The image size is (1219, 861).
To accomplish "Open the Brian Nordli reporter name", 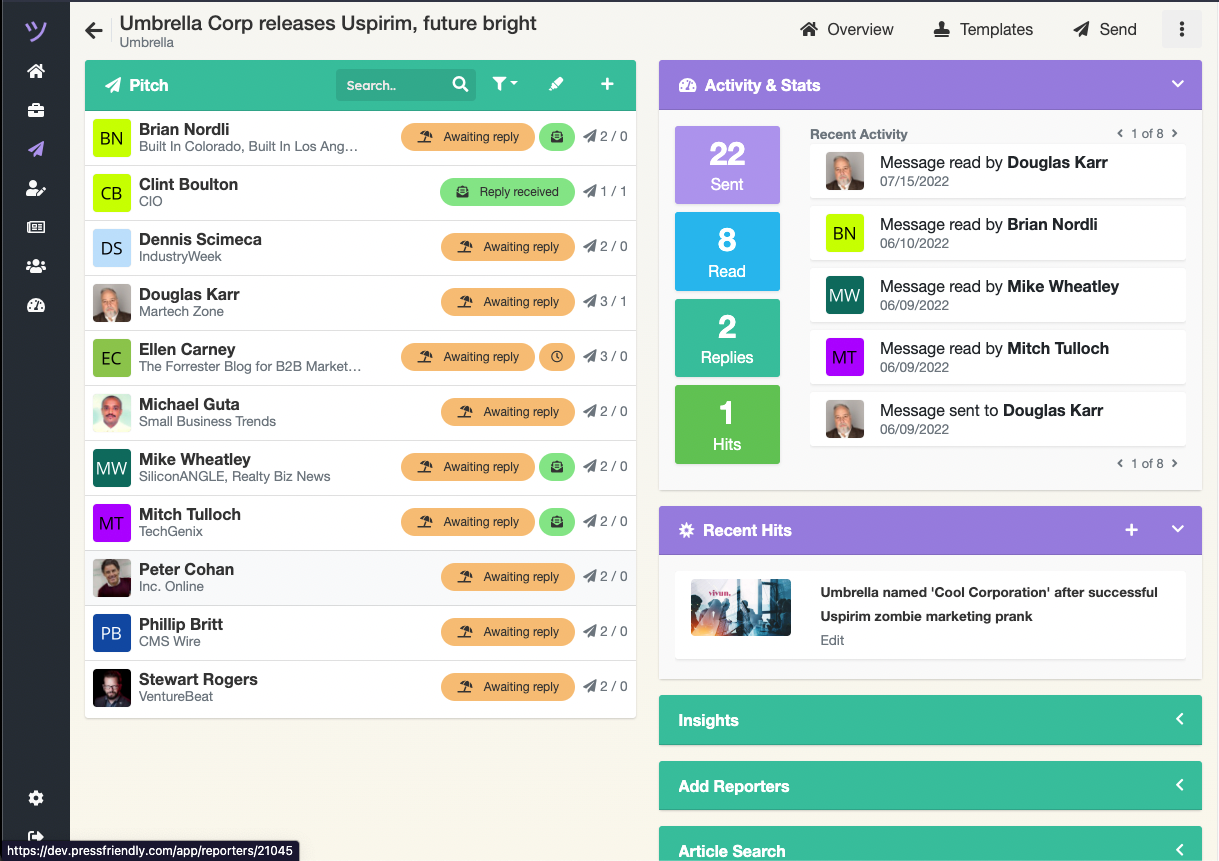I will coord(184,129).
